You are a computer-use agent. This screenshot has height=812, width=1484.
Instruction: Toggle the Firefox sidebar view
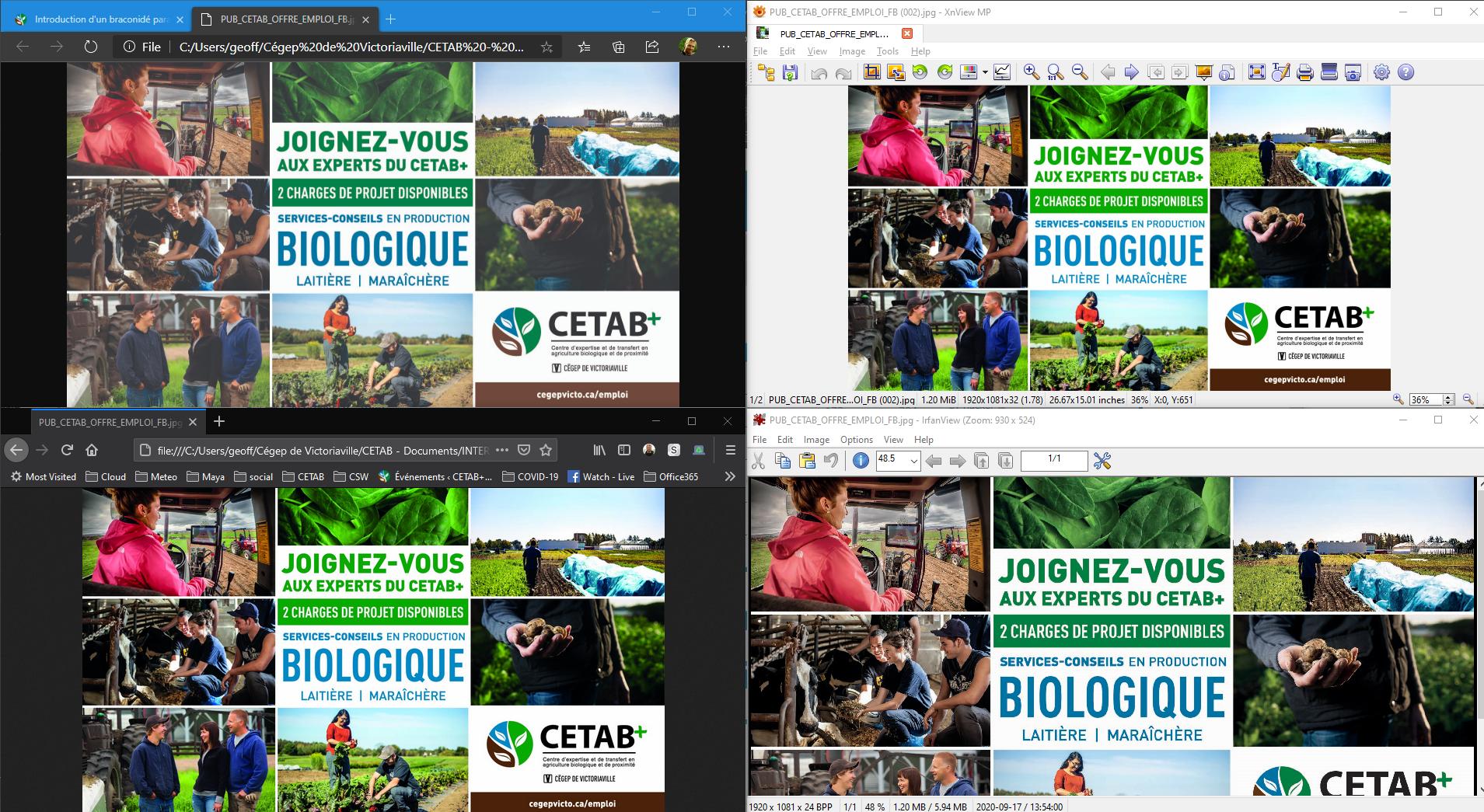624,450
